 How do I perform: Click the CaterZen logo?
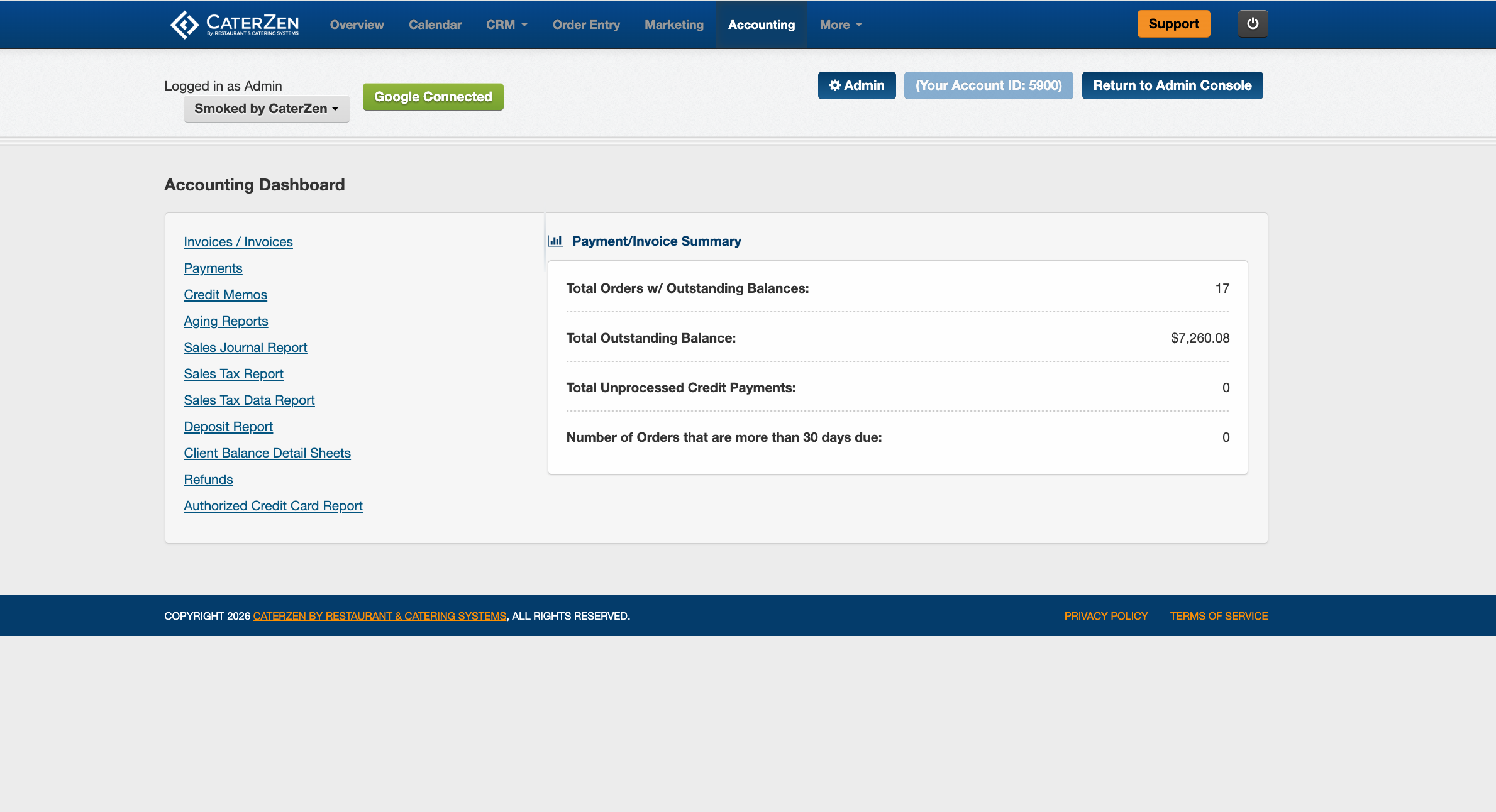tap(234, 25)
